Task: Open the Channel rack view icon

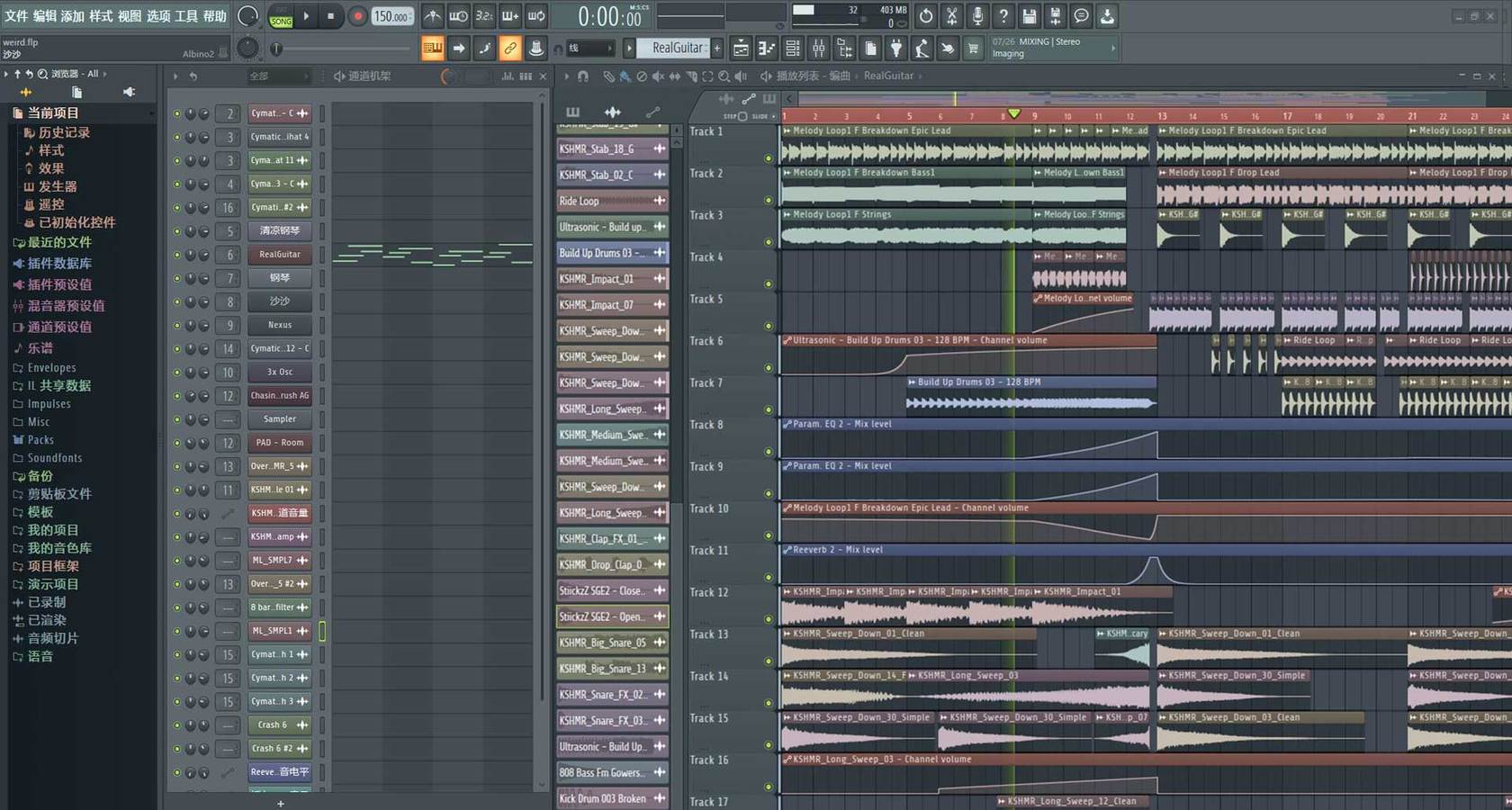Action: [793, 48]
